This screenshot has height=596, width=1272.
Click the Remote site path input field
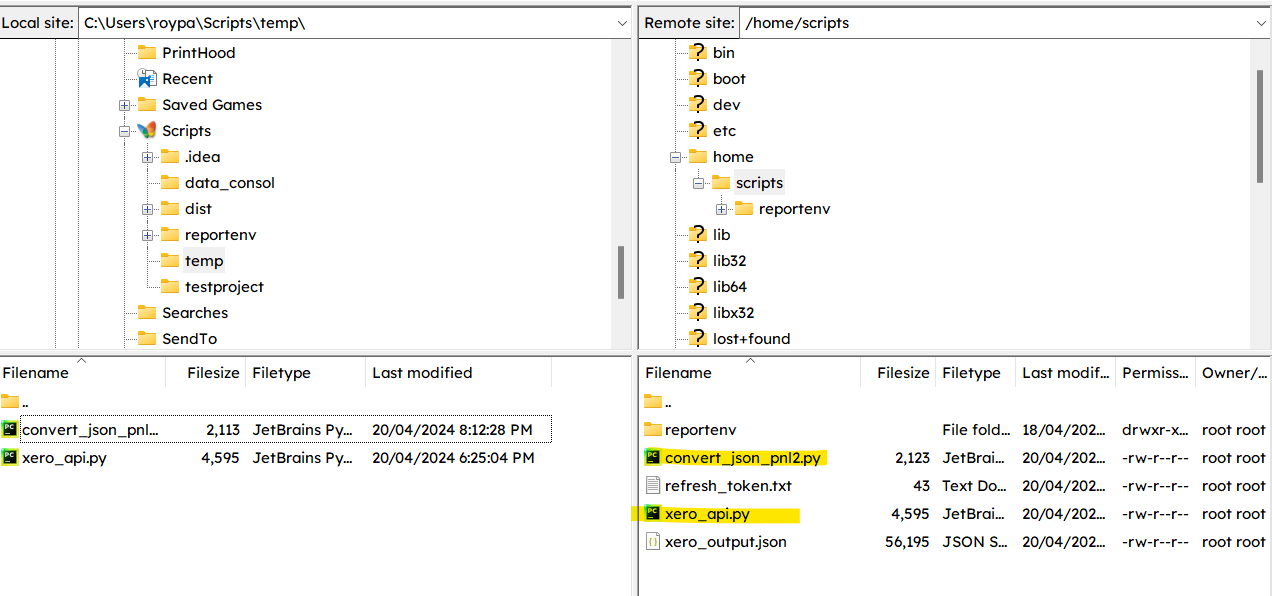990,23
